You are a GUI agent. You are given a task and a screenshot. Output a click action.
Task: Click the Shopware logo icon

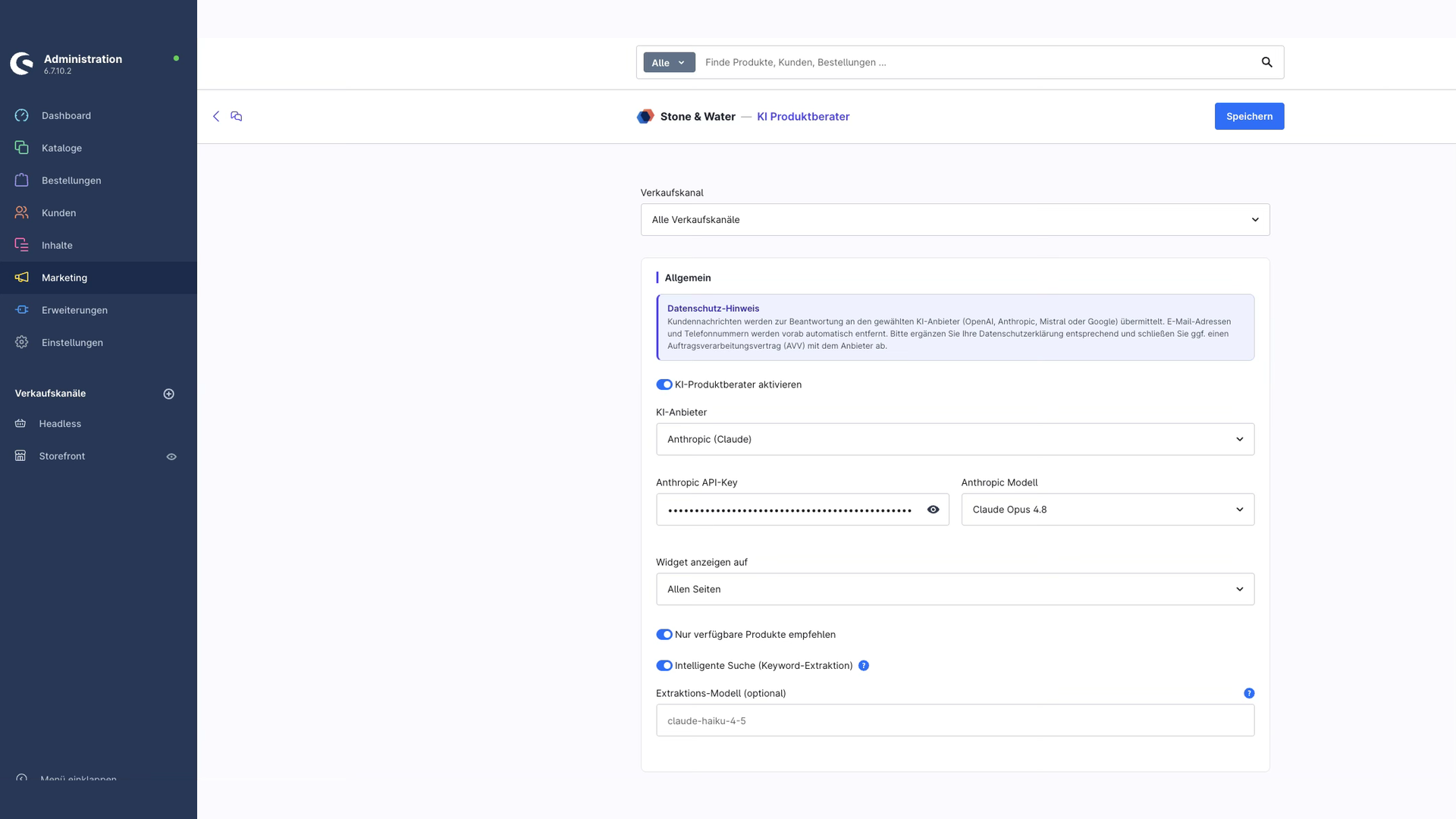[x=22, y=64]
